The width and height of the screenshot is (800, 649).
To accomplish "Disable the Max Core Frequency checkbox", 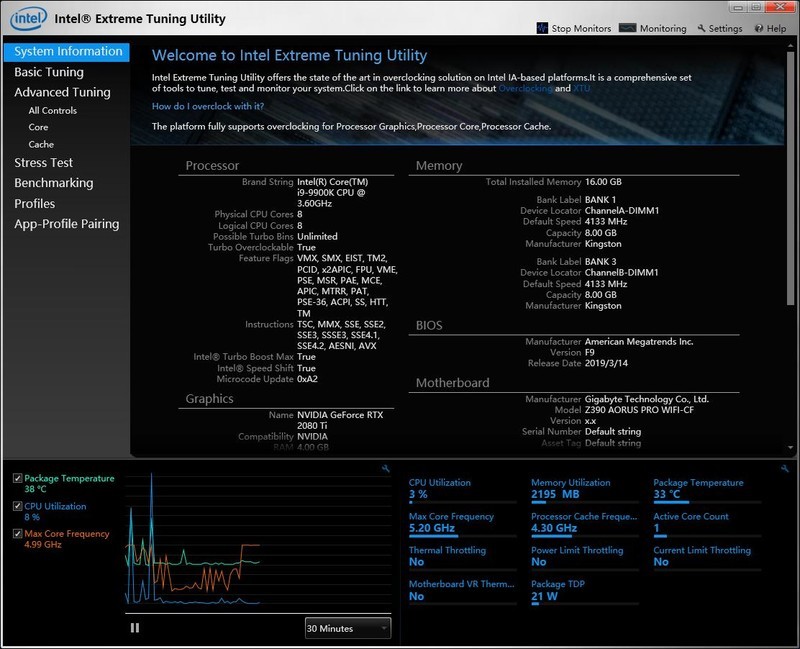I will click(18, 534).
